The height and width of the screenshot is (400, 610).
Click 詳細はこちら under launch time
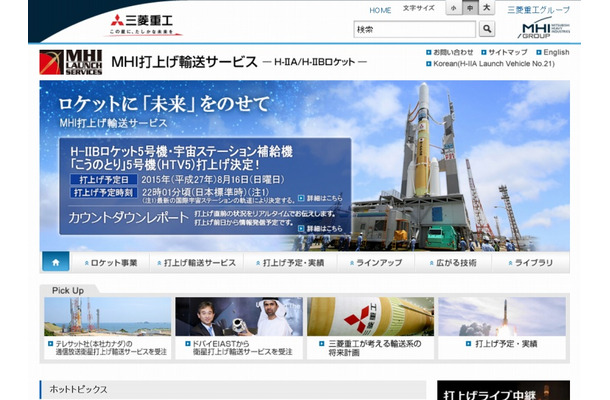click(321, 198)
